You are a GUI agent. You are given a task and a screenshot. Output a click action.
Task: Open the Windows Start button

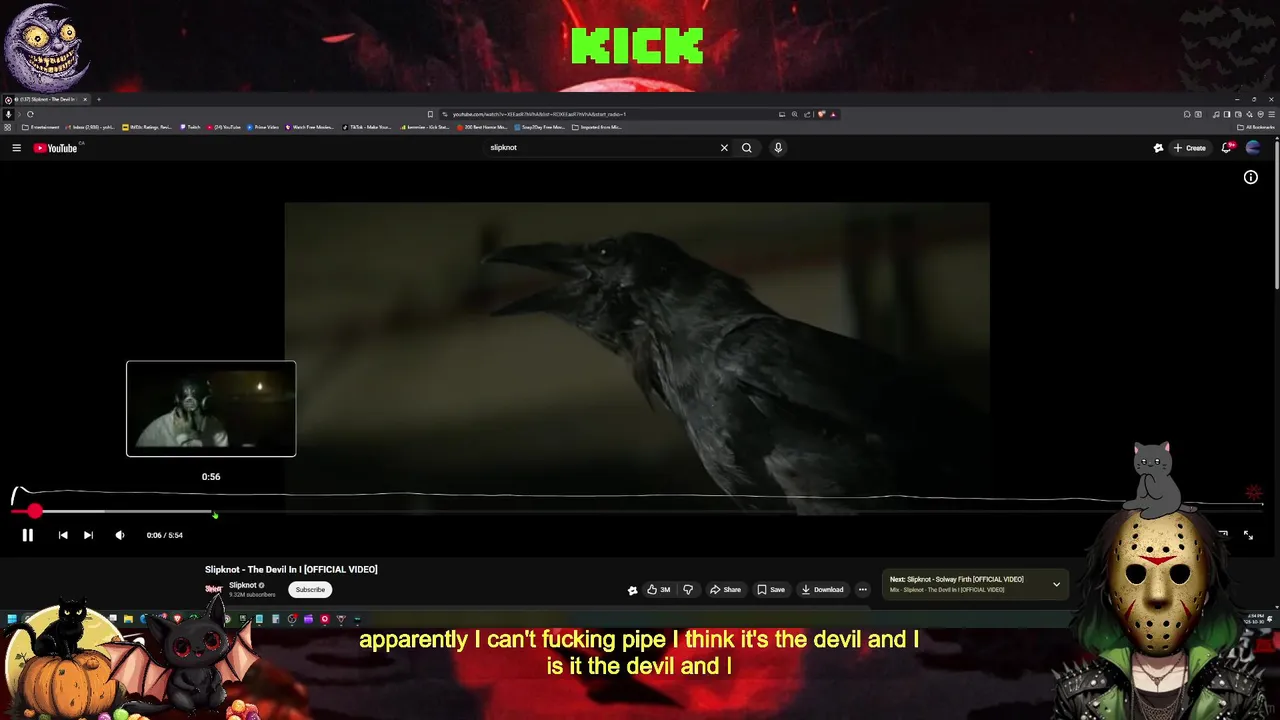pos(11,619)
